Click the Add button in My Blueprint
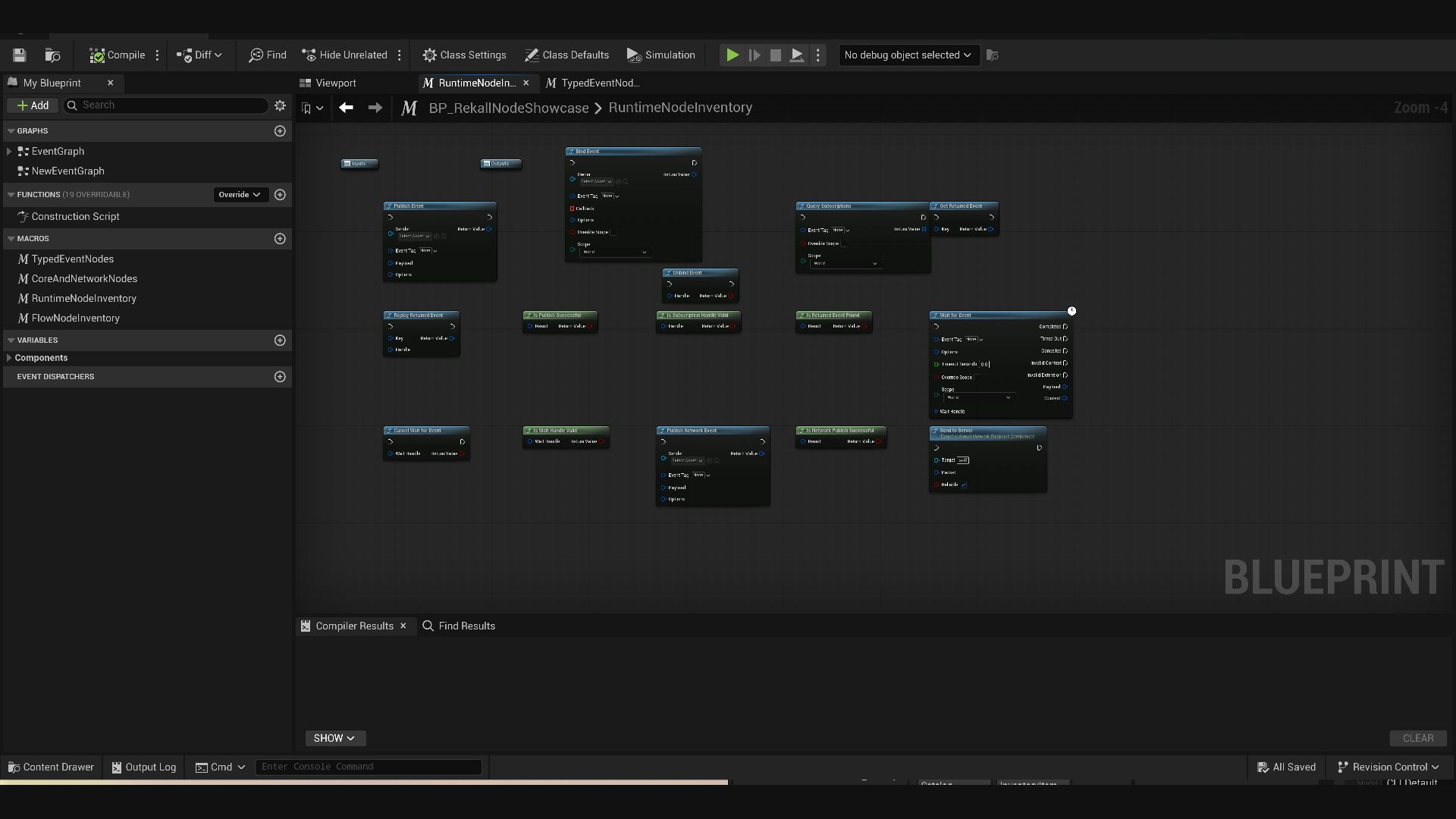This screenshot has width=1456, height=819. click(33, 105)
